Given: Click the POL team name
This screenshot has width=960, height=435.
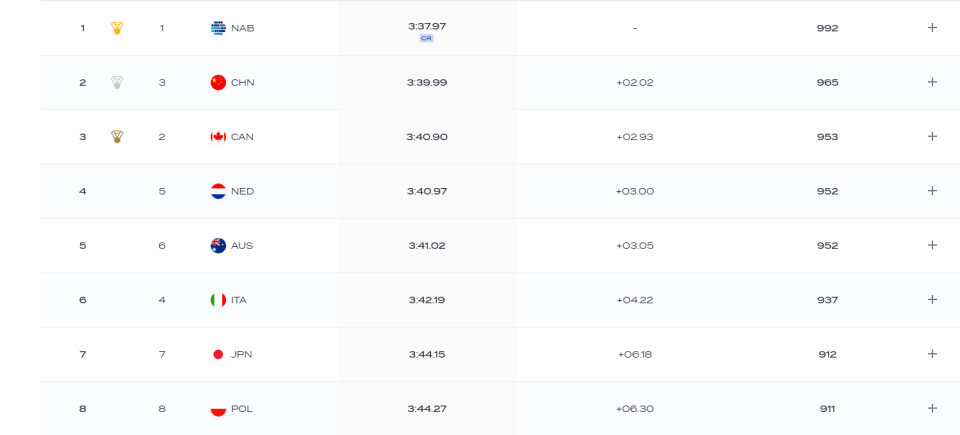Looking at the screenshot, I should click(x=241, y=408).
